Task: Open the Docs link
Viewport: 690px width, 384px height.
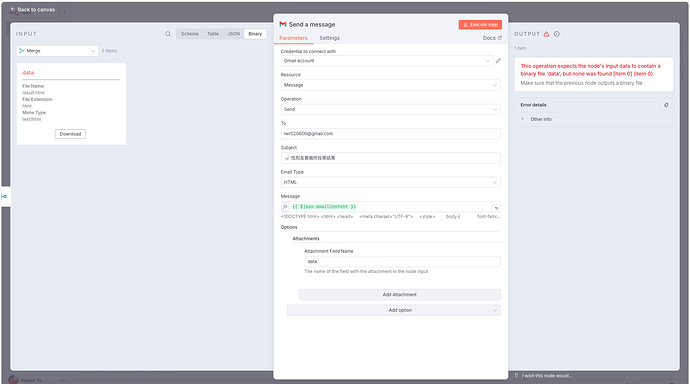Action: coord(492,38)
